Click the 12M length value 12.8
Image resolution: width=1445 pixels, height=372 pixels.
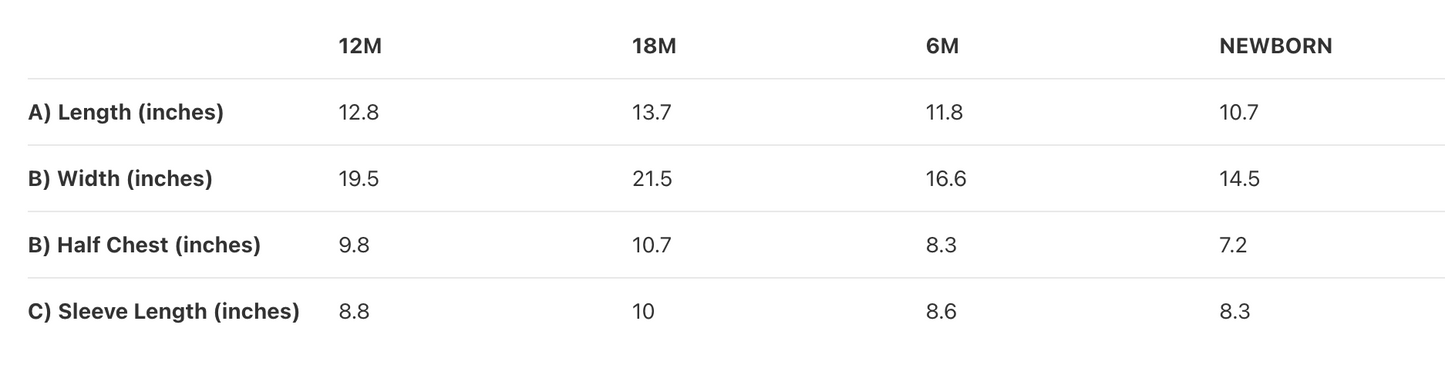[x=359, y=112]
